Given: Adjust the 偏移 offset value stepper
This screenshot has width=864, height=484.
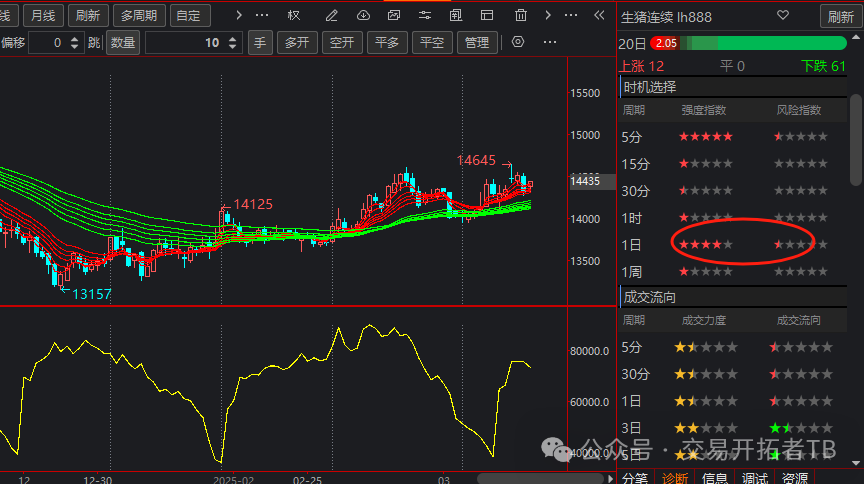Looking at the screenshot, I should click(x=75, y=42).
